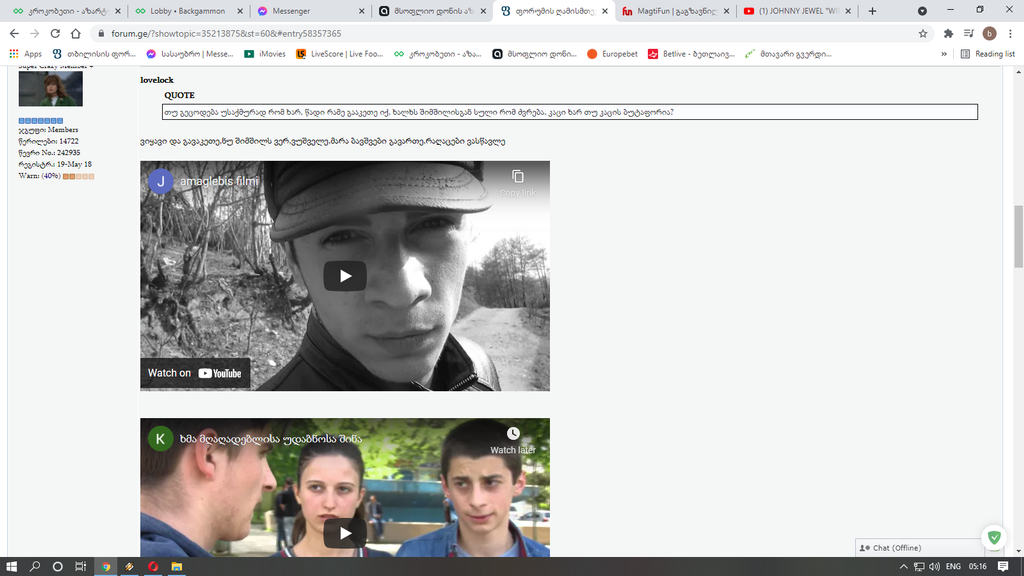Open File Explorer from the taskbar
Viewport: 1024px width, 576px height.
pyautogui.click(x=176, y=566)
